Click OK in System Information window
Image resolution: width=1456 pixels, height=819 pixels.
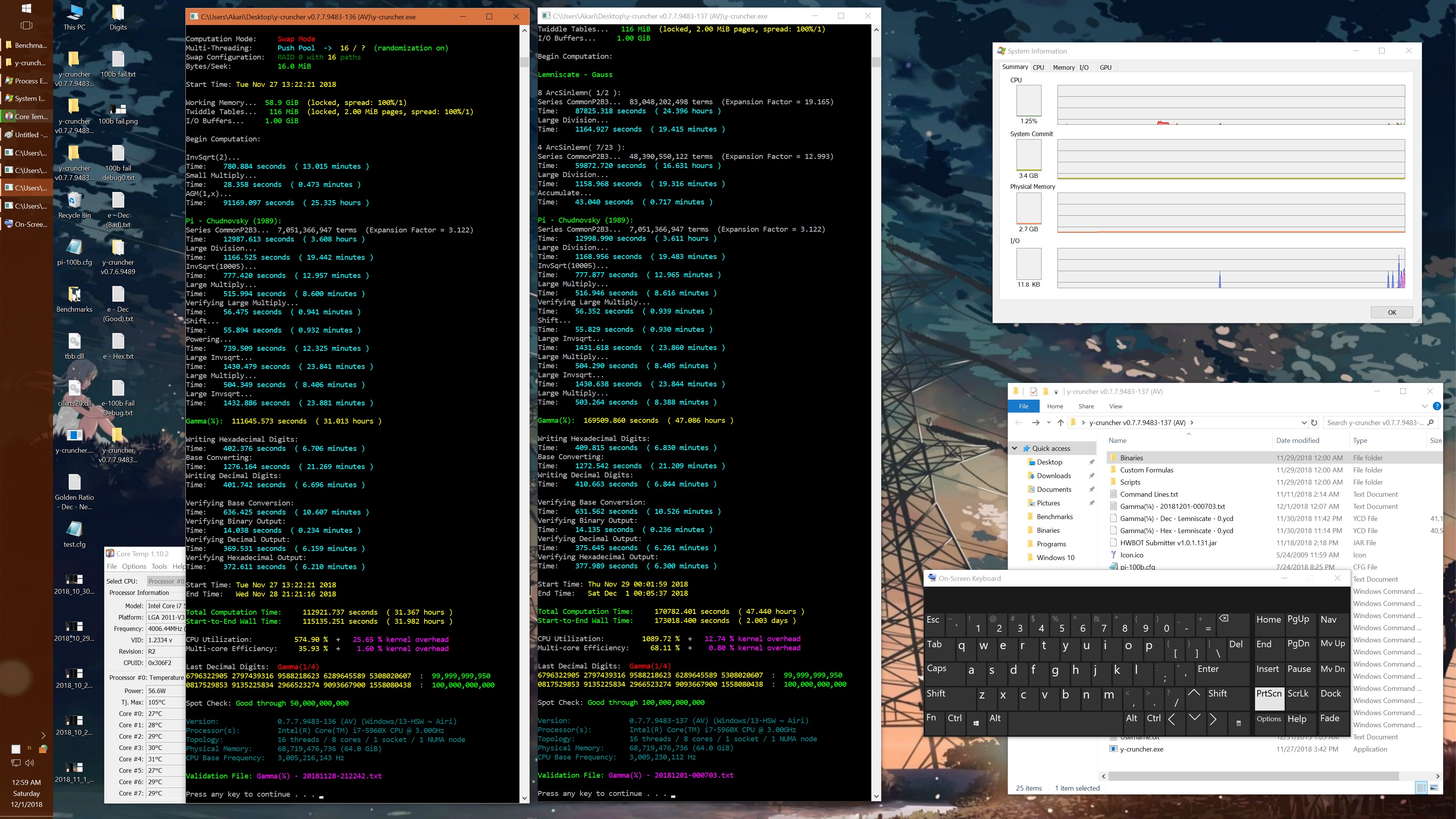coord(1392,312)
